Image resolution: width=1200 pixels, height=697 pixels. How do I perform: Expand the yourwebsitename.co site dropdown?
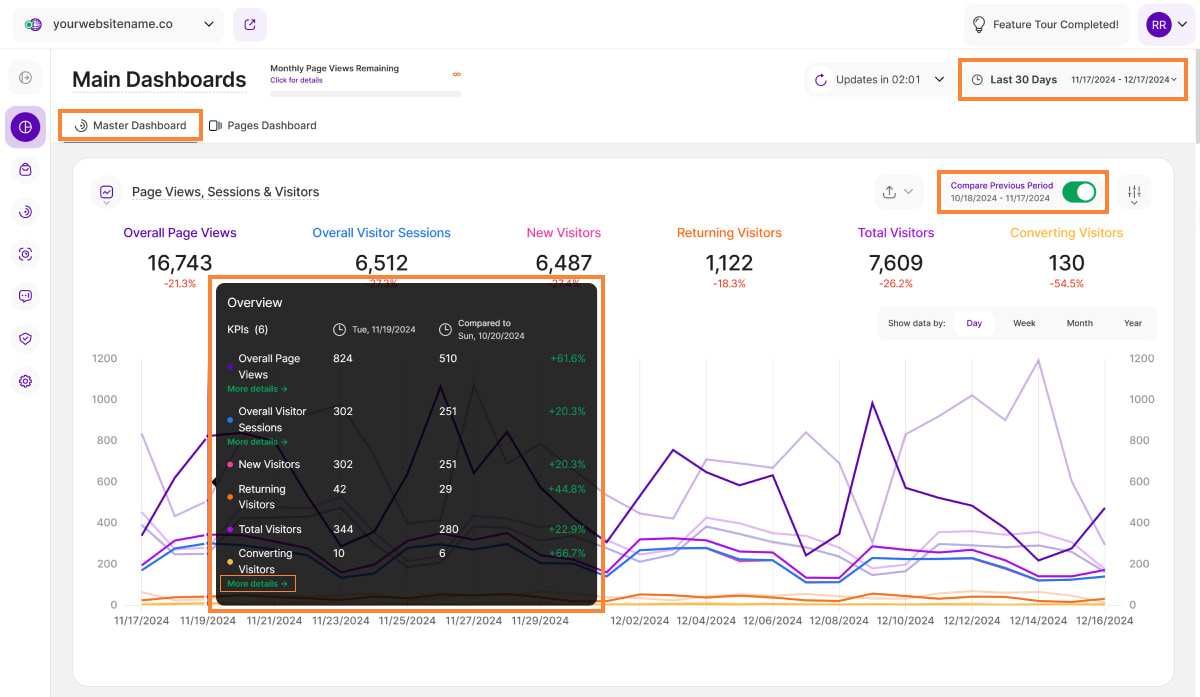(118, 24)
